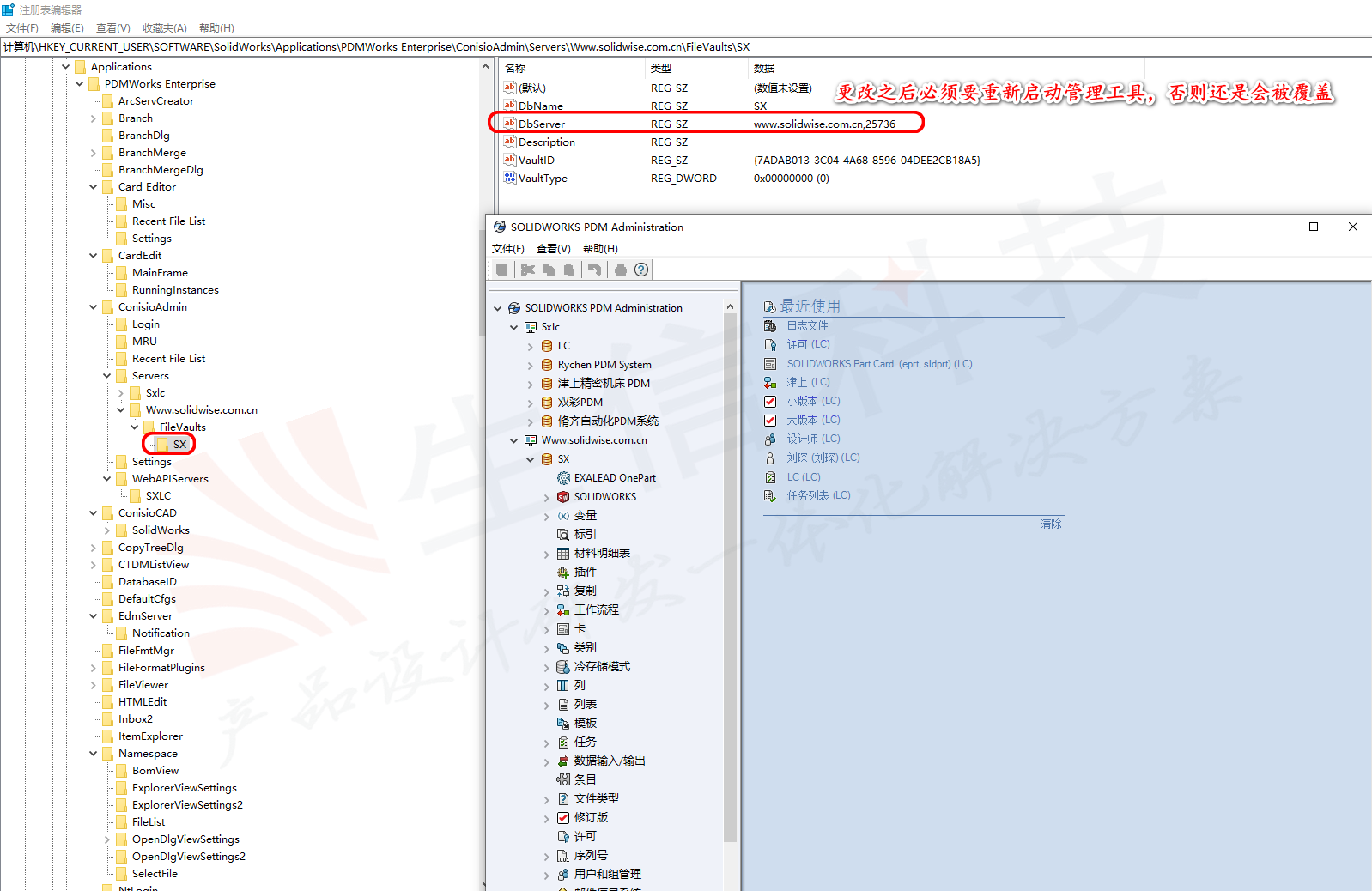Click the undo arrow icon in the PDM toolbar
Image resolution: width=1372 pixels, height=891 pixels.
click(x=594, y=270)
